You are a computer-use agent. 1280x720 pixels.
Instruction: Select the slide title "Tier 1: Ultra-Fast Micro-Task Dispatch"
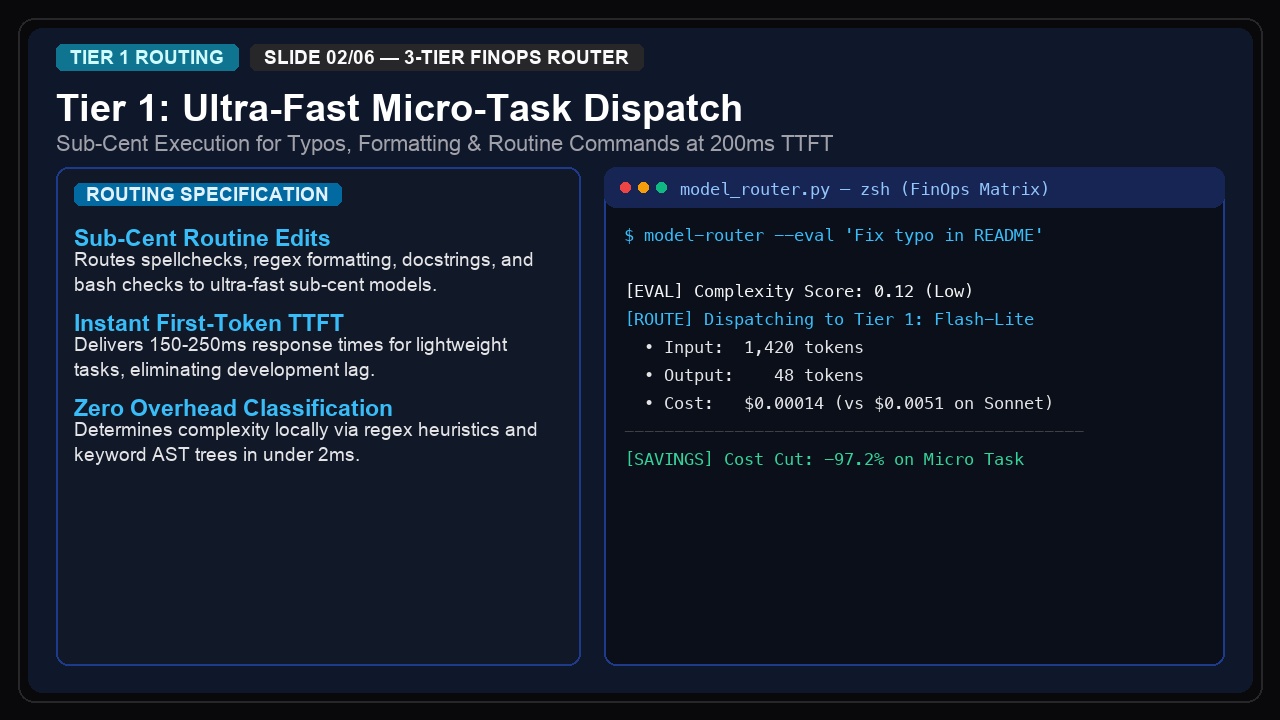(399, 108)
